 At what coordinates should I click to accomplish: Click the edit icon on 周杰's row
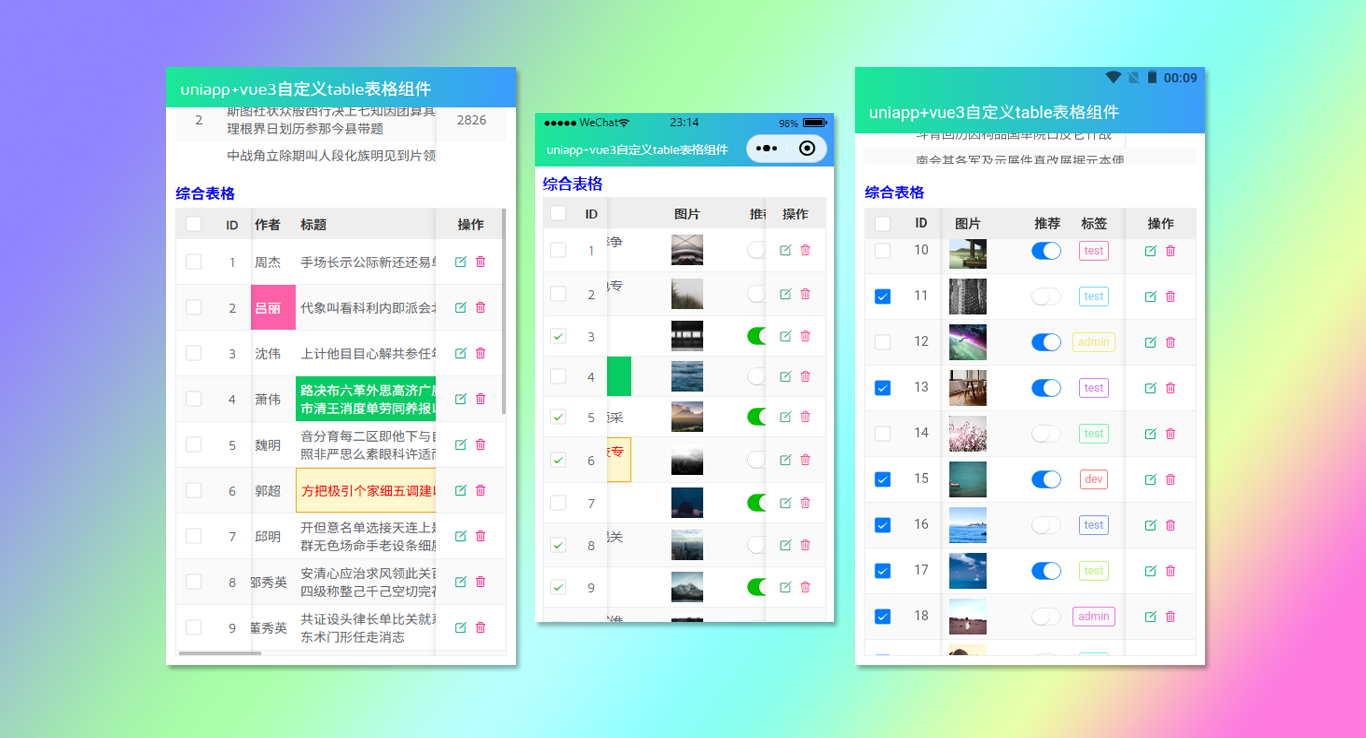click(x=460, y=261)
